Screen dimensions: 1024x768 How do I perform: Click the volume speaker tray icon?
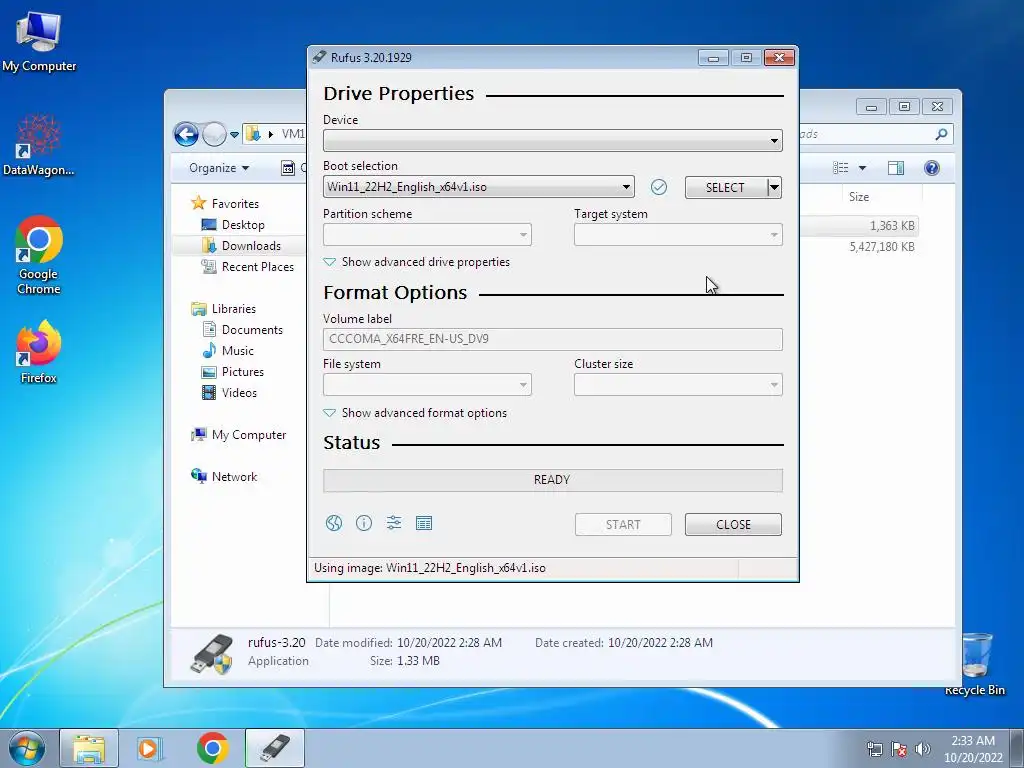point(923,749)
